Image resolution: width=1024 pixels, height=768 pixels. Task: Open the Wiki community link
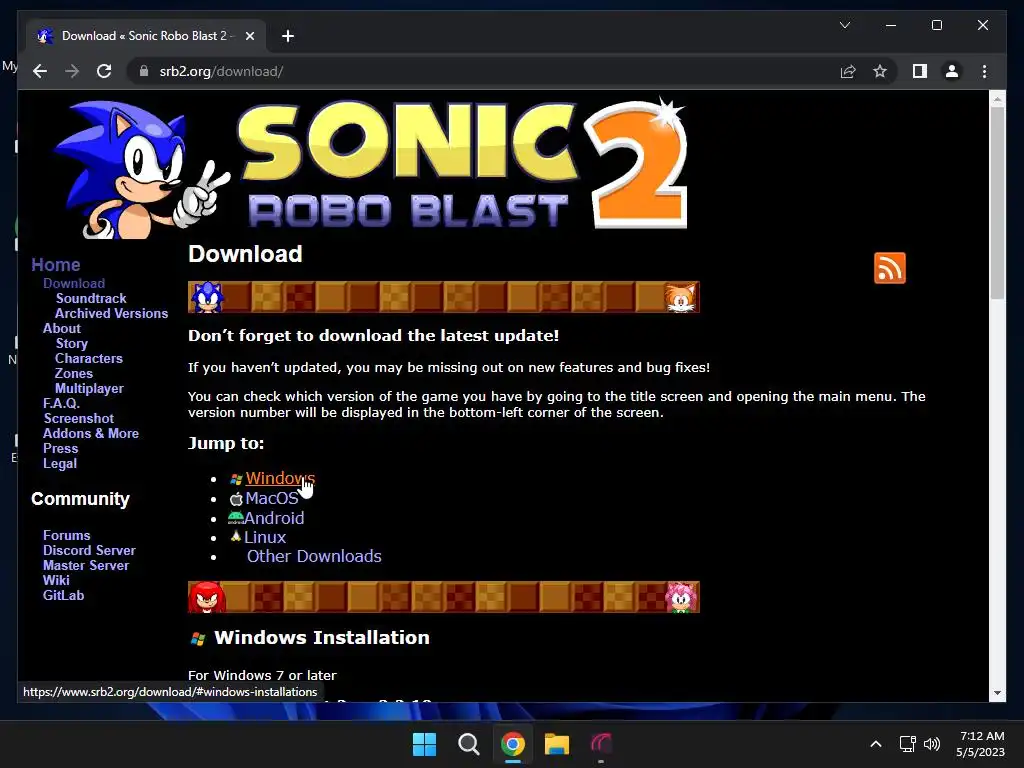(x=56, y=581)
